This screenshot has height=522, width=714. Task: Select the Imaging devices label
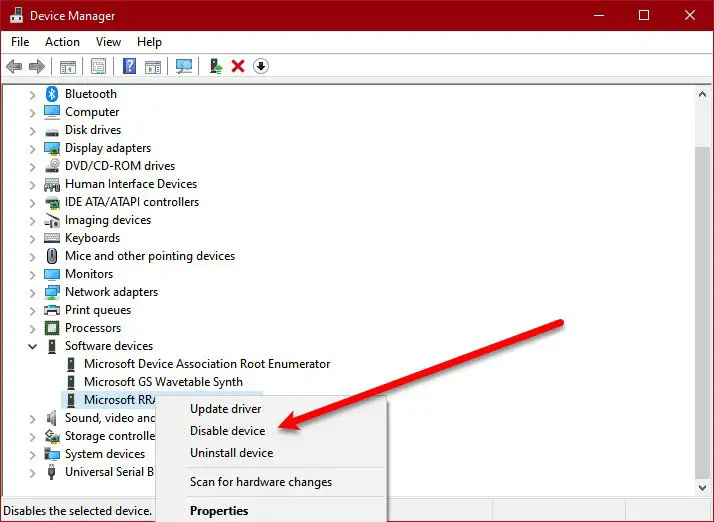108,220
